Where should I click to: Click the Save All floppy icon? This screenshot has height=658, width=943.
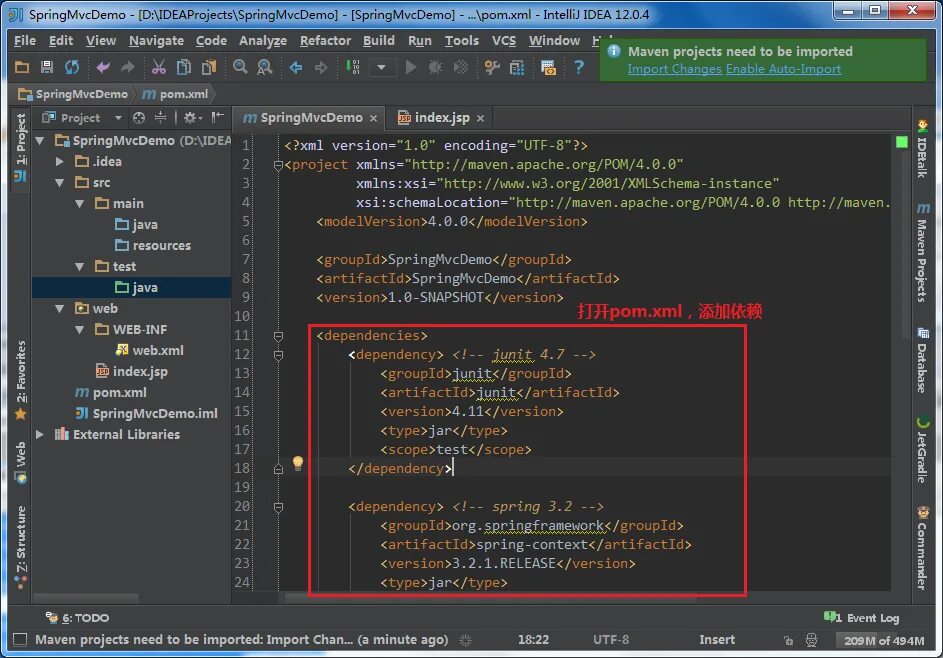[x=46, y=67]
